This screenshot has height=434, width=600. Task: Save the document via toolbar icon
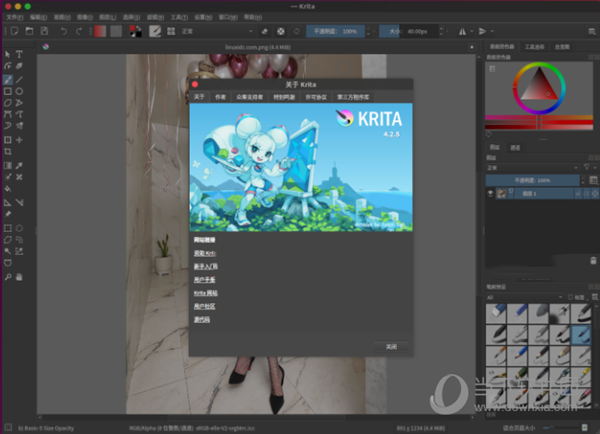44,31
